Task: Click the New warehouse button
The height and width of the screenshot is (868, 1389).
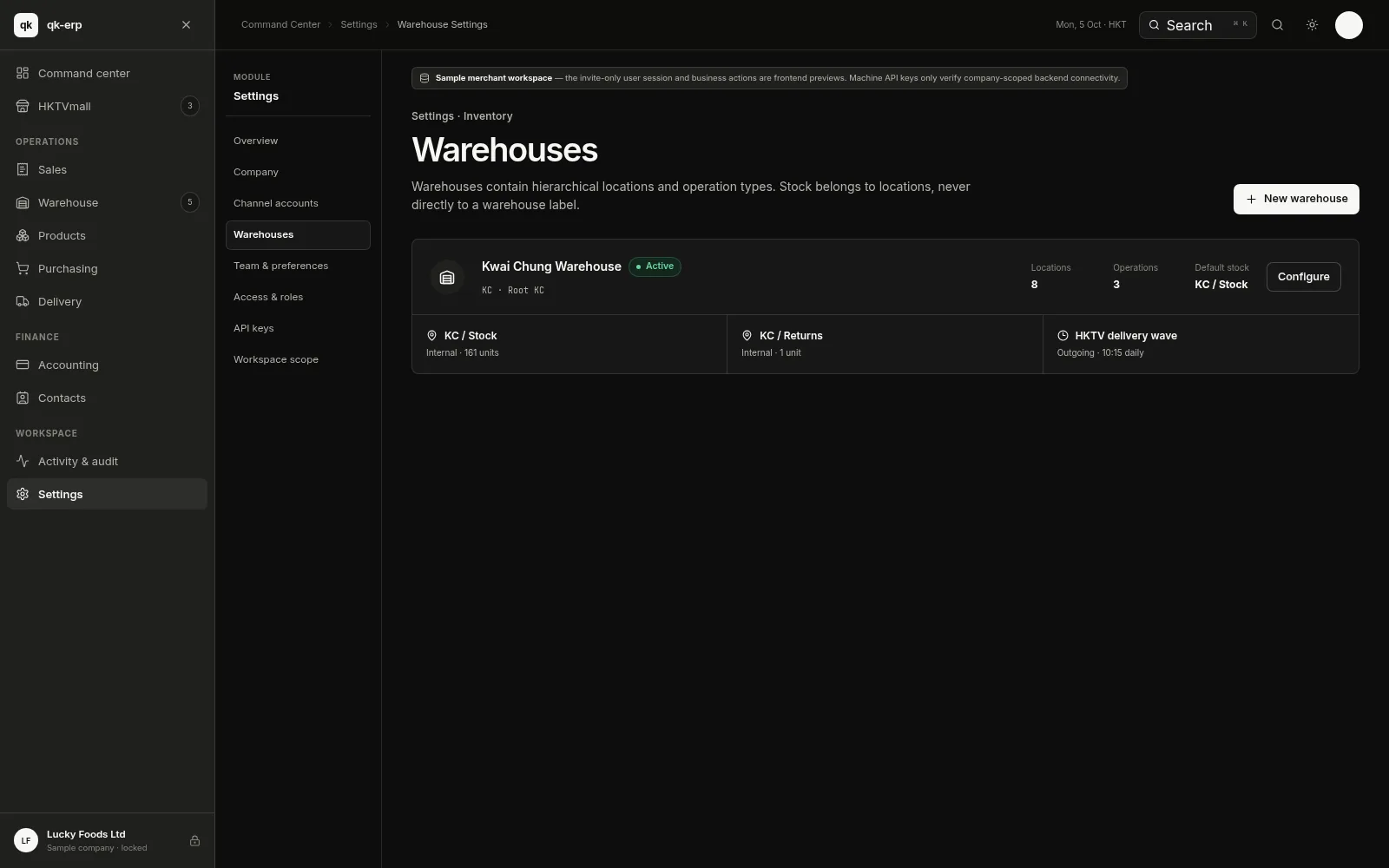Action: (x=1296, y=199)
